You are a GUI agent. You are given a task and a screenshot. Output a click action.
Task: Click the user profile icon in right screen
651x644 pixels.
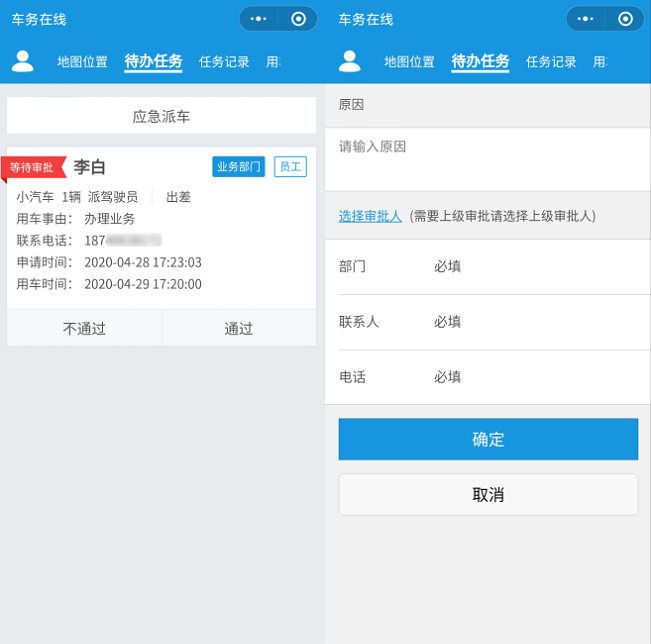[x=349, y=61]
